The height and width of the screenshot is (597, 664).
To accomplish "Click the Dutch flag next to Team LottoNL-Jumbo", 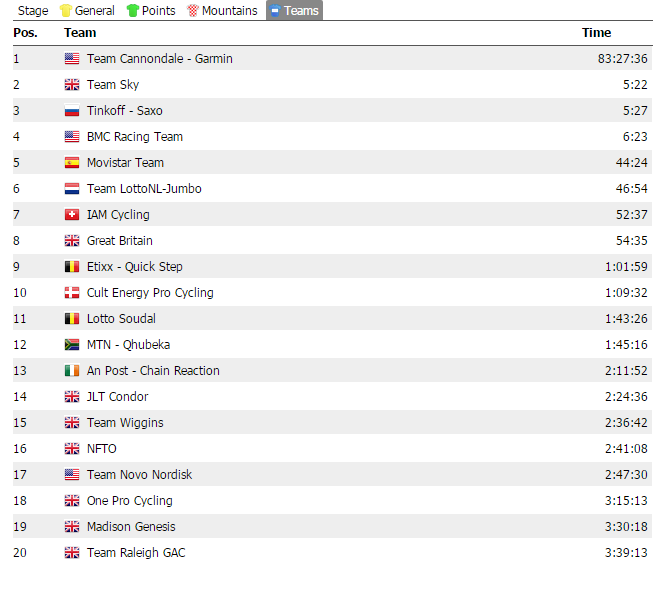I will pos(72,188).
